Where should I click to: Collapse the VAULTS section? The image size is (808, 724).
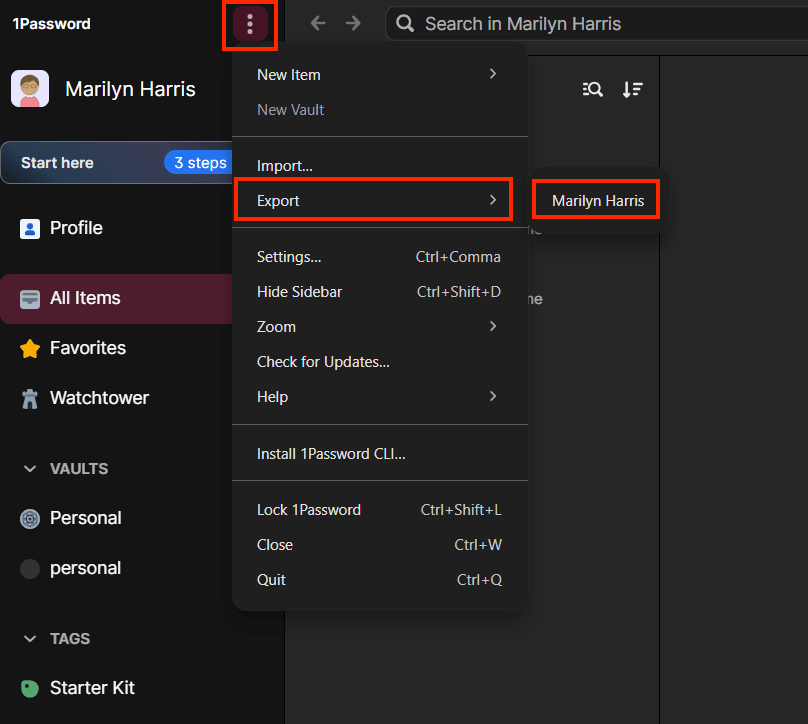click(30, 469)
